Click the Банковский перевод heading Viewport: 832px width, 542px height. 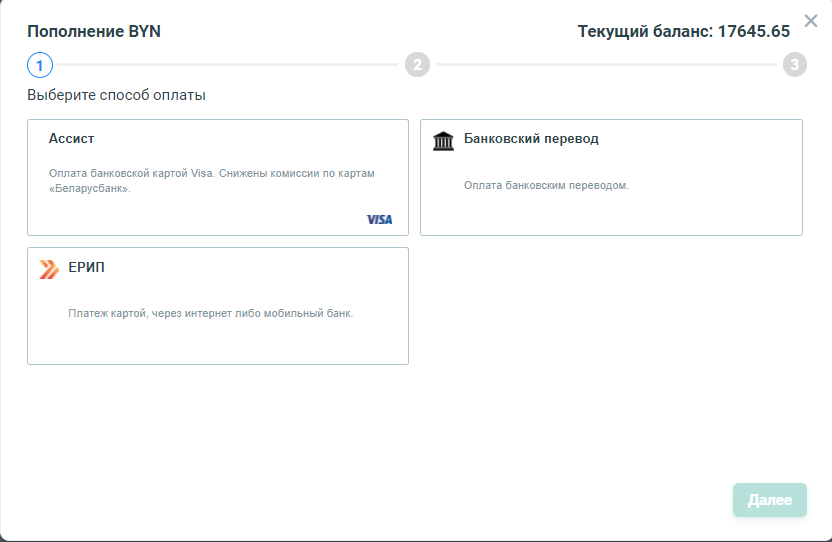tap(531, 139)
